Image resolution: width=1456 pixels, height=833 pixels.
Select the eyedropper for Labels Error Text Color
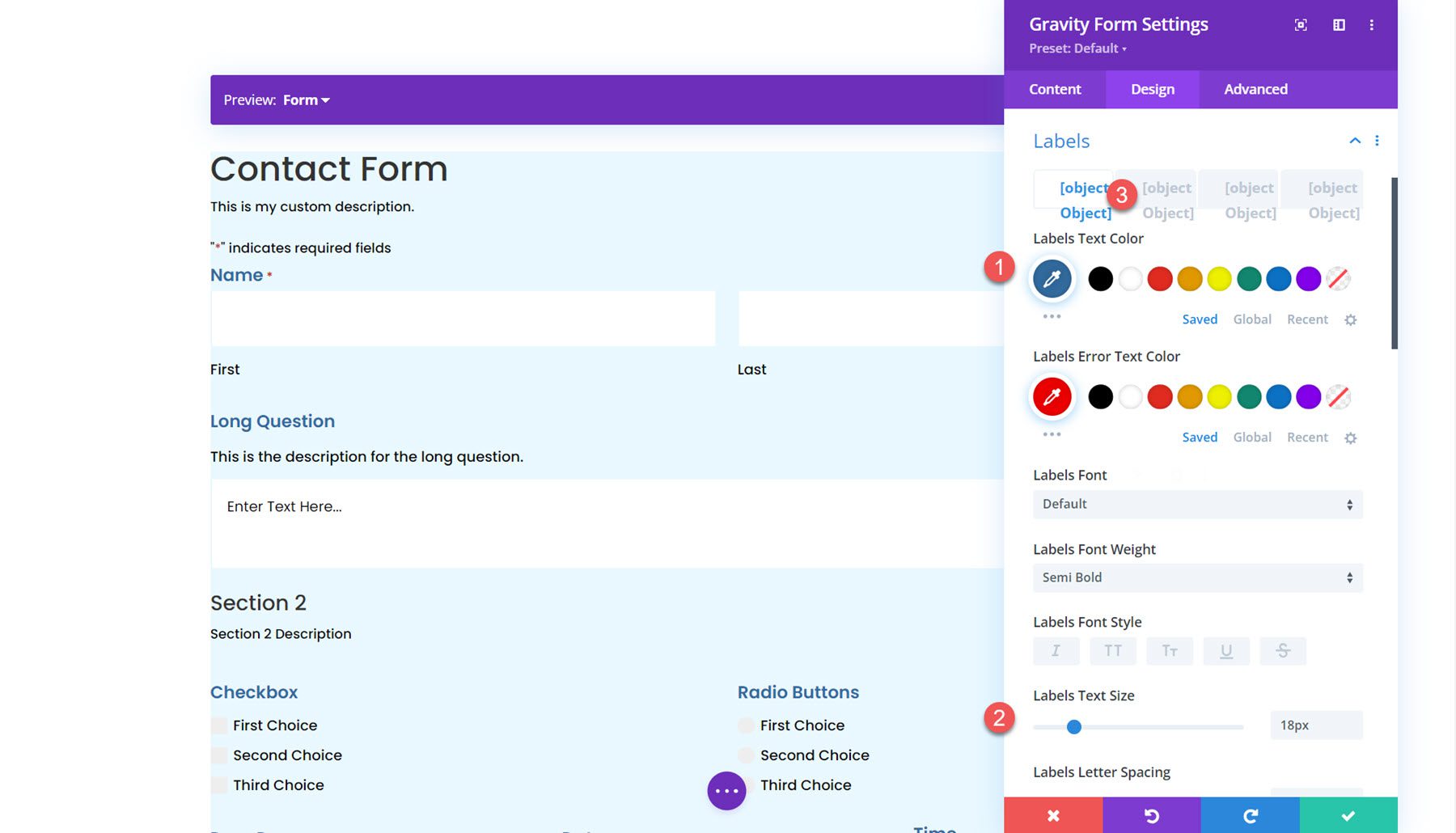(x=1052, y=396)
